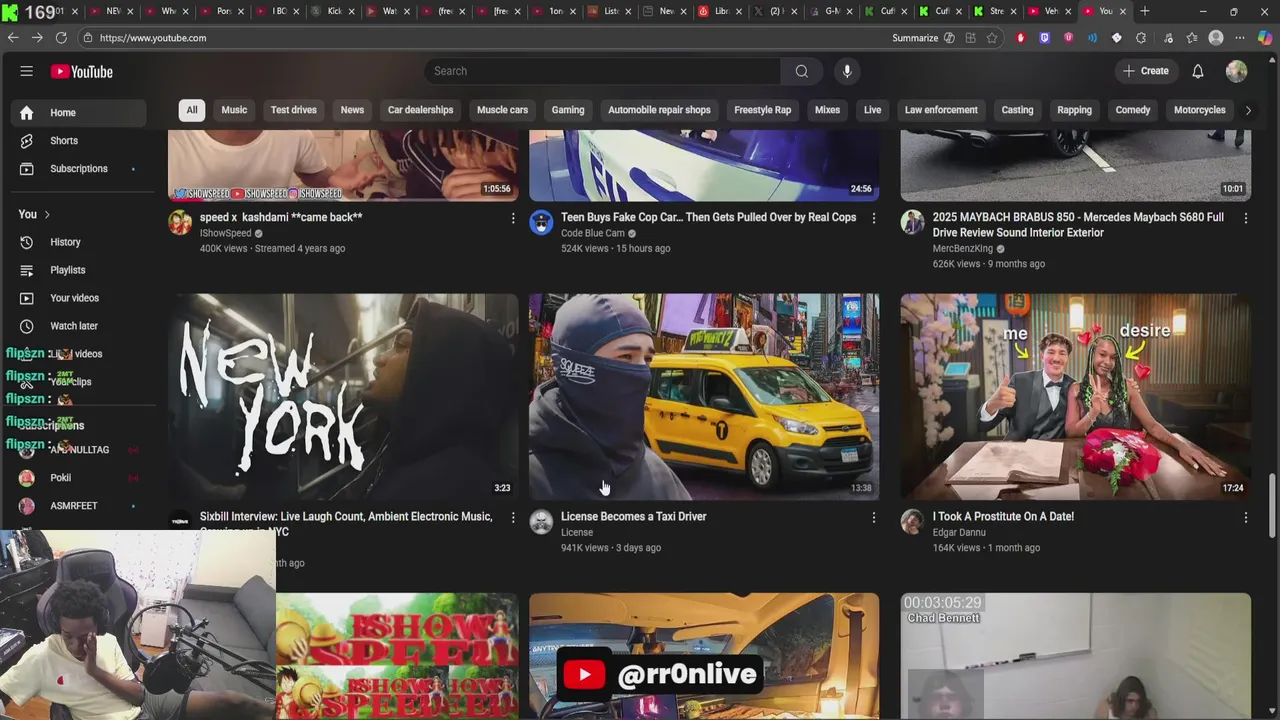Select the Gaming filter chip
This screenshot has height=720, width=1280.
568,110
